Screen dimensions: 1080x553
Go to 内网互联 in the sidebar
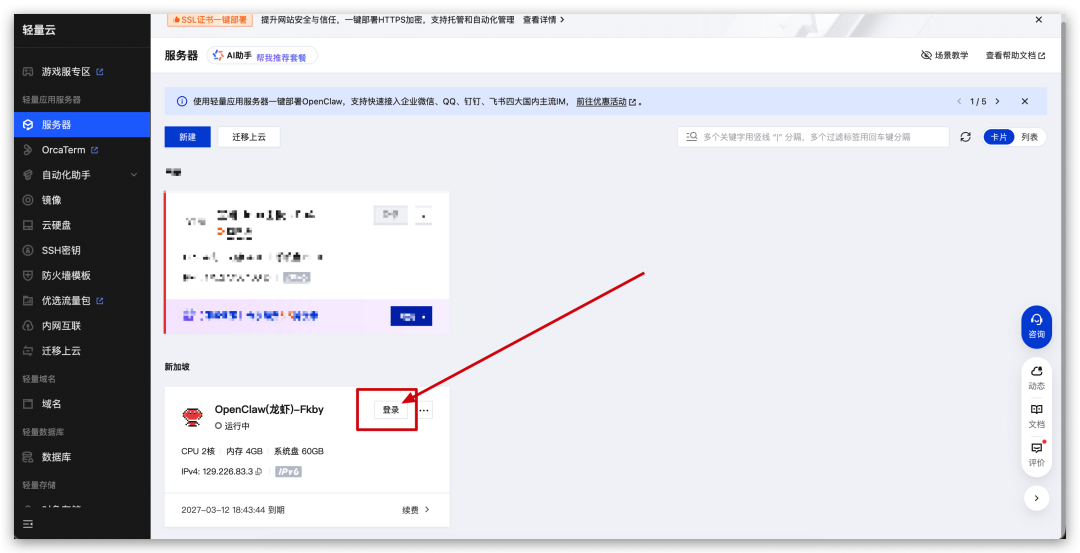click(61, 326)
